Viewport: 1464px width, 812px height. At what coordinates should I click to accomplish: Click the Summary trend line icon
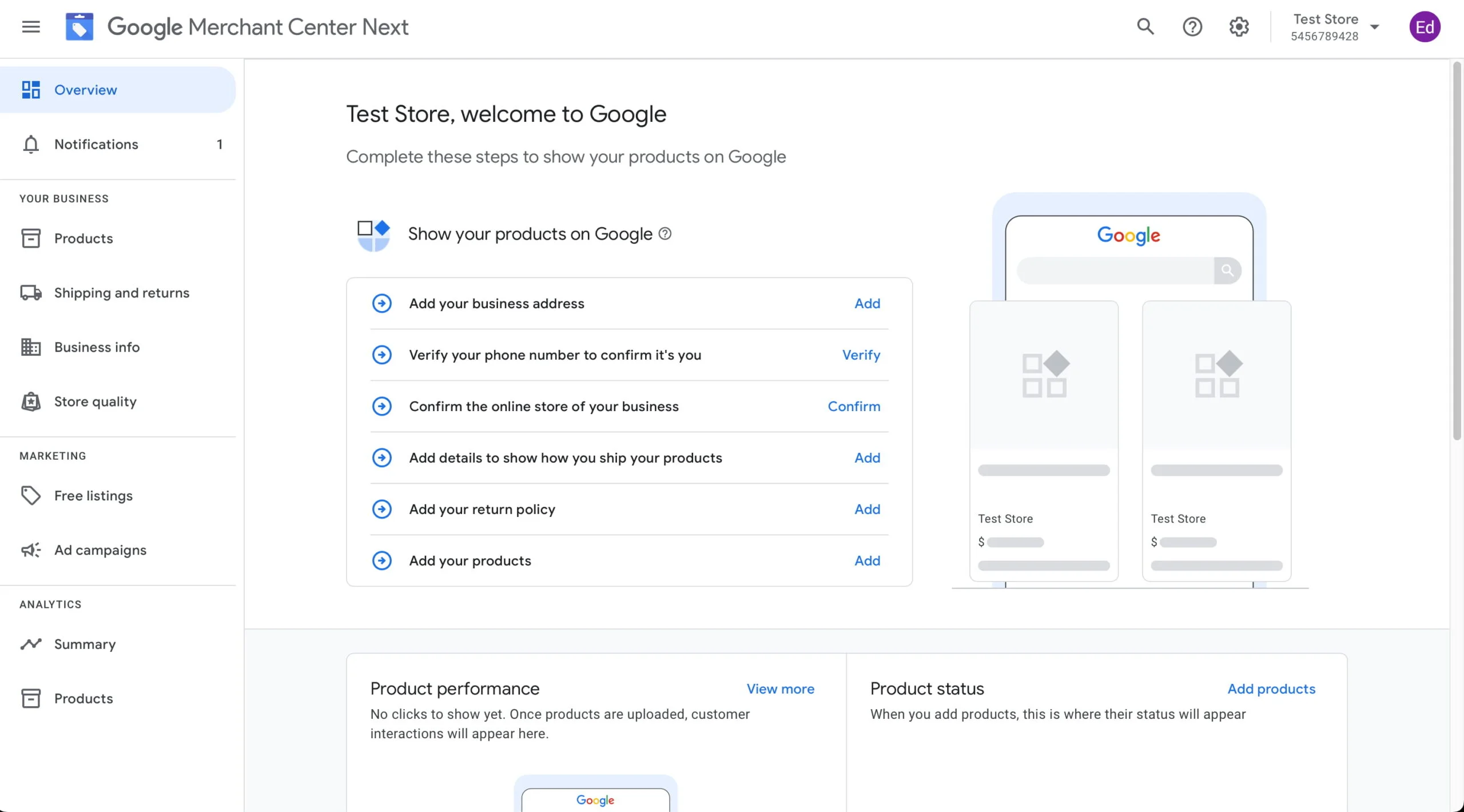point(31,644)
